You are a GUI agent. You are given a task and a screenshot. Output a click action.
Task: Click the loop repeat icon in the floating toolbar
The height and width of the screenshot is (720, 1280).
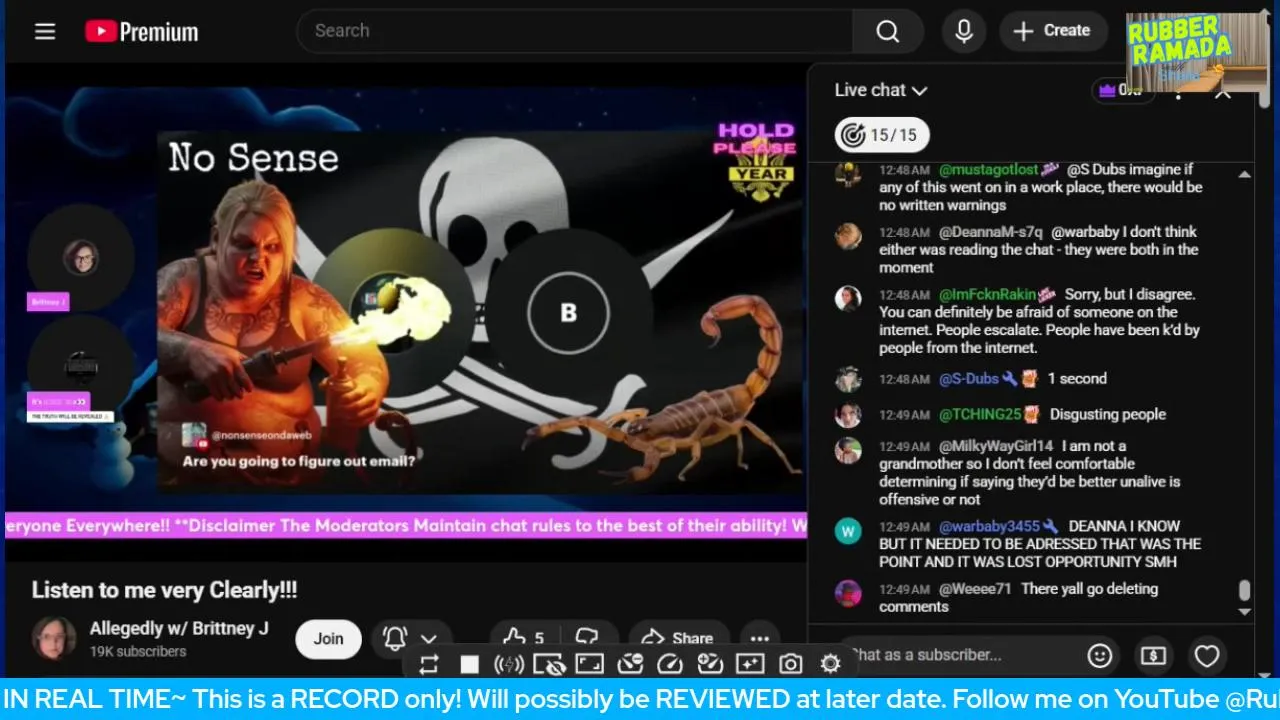click(429, 664)
